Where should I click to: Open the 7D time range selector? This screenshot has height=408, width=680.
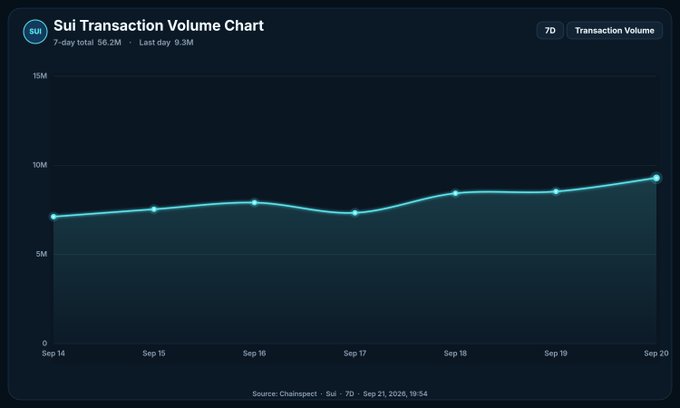550,30
